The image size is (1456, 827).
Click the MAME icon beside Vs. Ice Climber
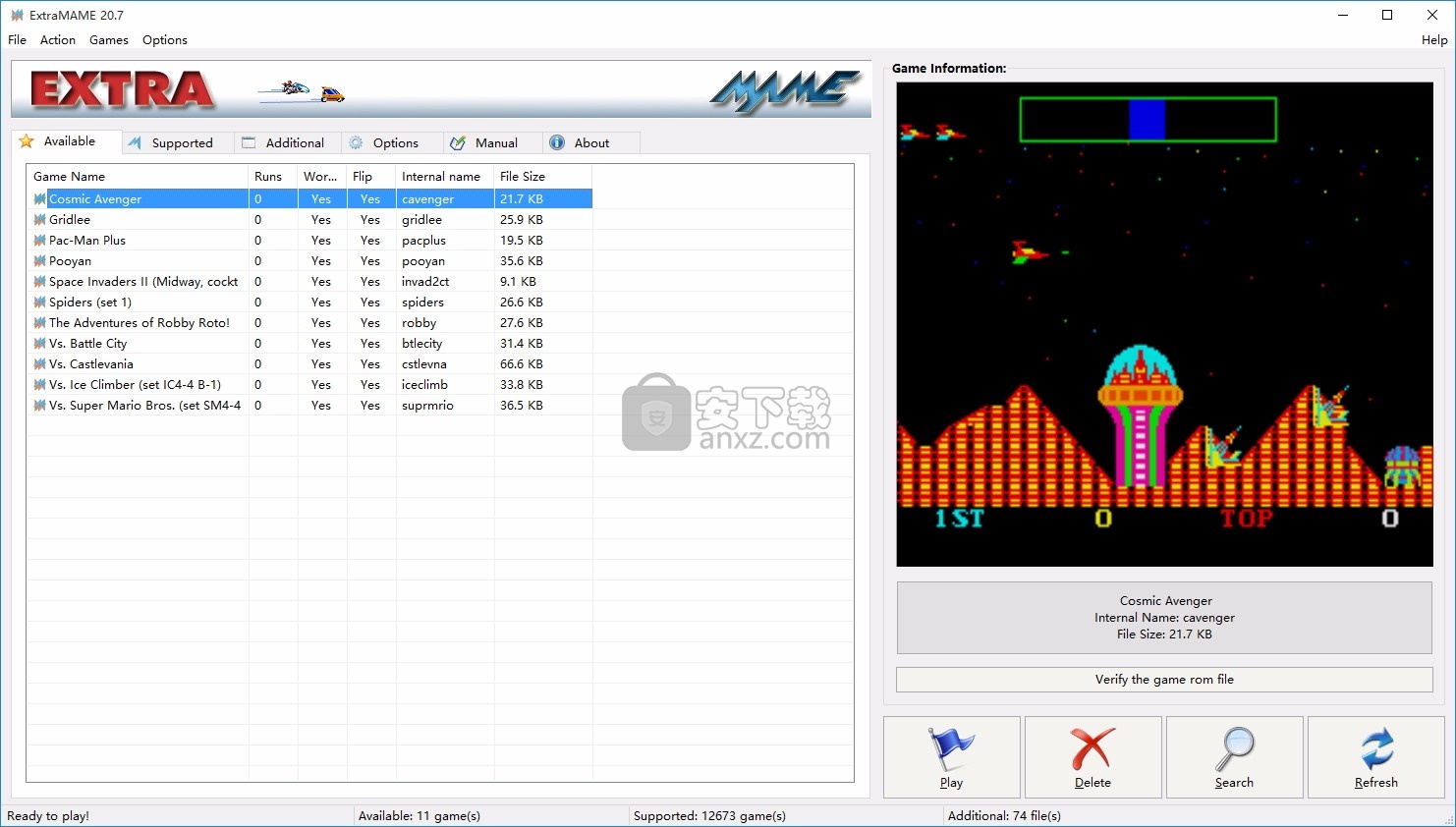tap(39, 385)
